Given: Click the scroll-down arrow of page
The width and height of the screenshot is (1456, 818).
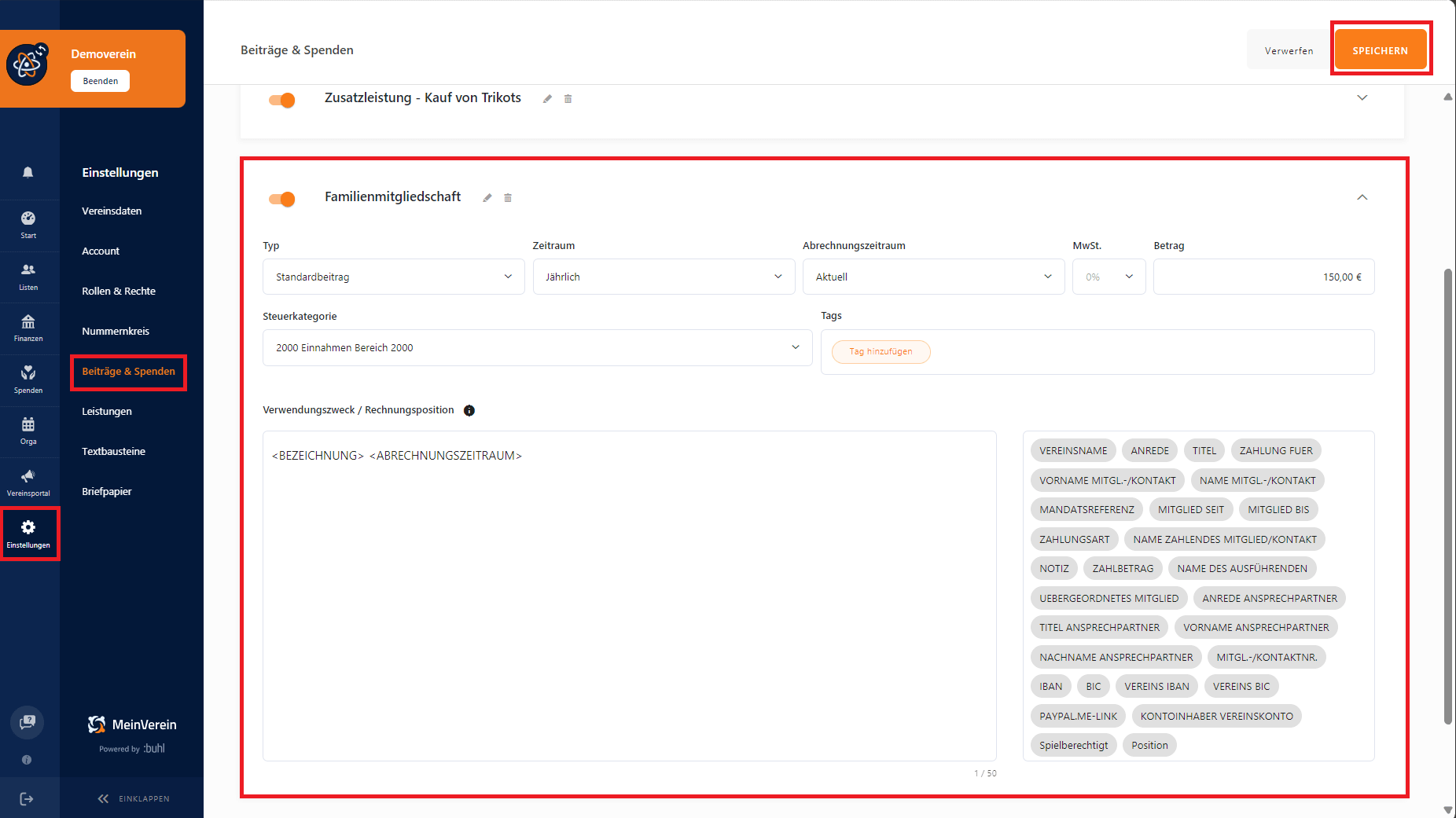Looking at the screenshot, I should coord(1447,809).
